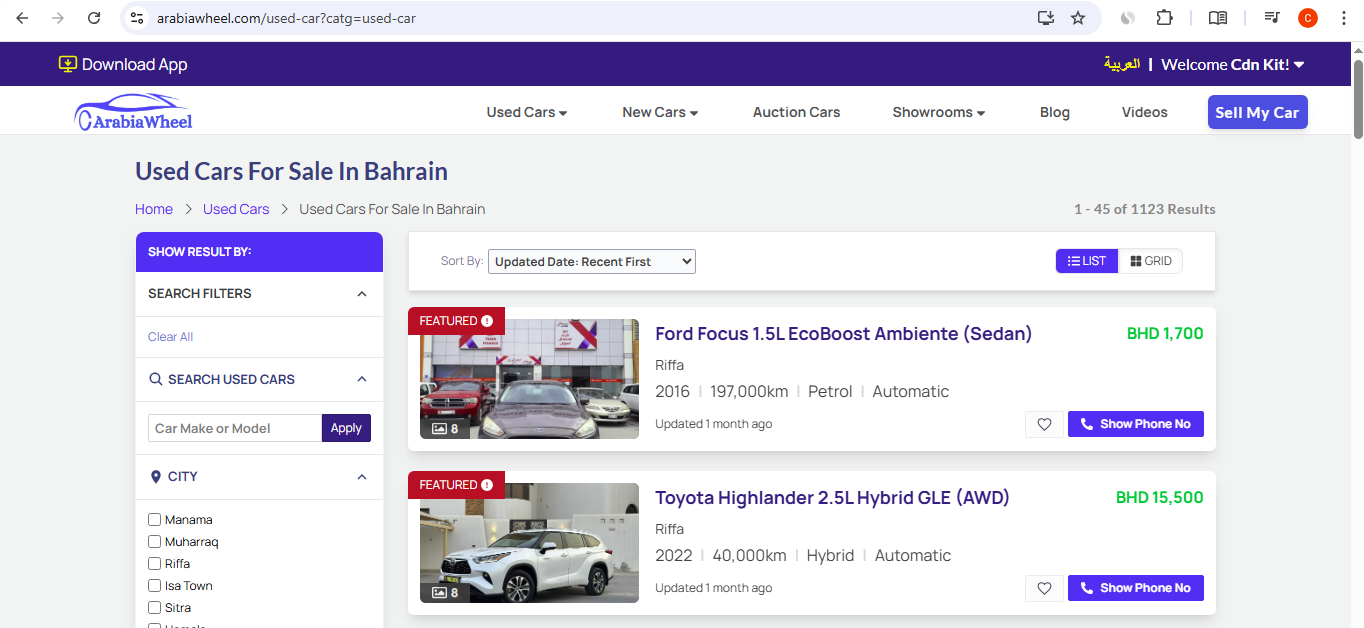Click the heart icon for Ford Focus

click(1044, 424)
